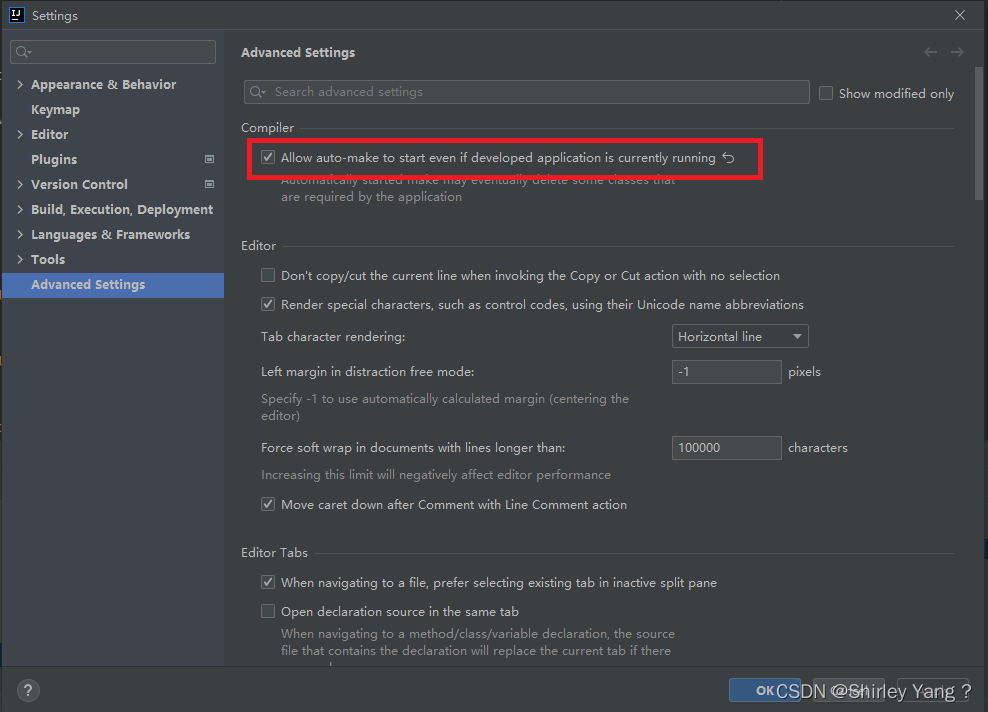Image resolution: width=988 pixels, height=712 pixels.
Task: Open the Tab character rendering dropdown
Action: pos(739,336)
